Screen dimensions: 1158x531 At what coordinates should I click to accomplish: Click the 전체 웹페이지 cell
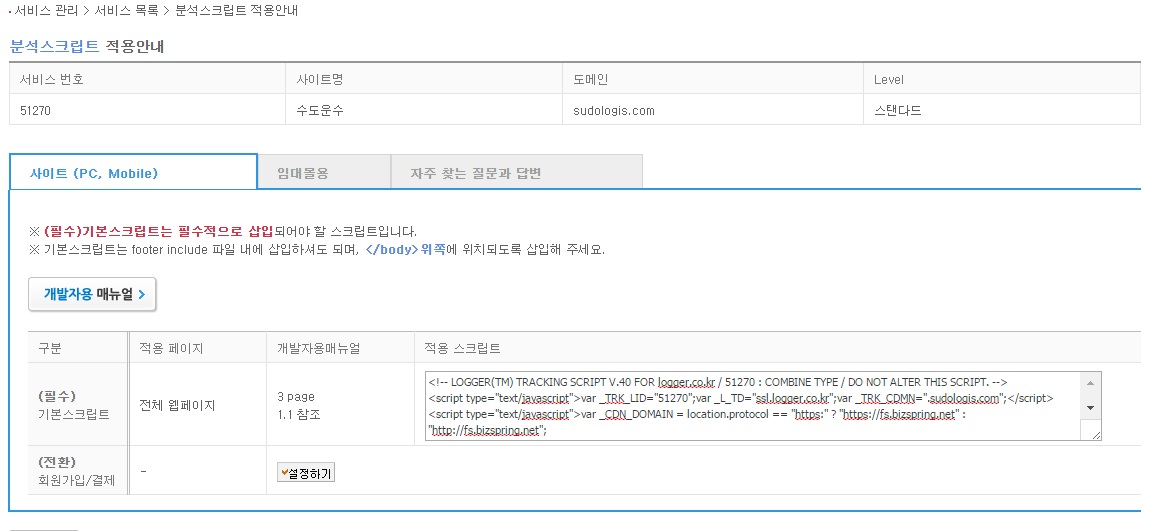pos(197,405)
